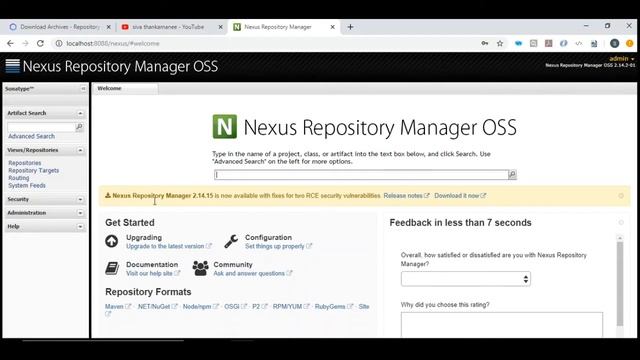This screenshot has width=640, height=360.
Task: Click the Configuration wrench icon
Action: click(231, 241)
